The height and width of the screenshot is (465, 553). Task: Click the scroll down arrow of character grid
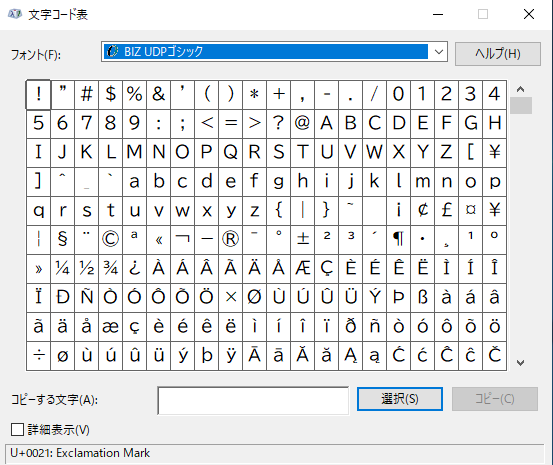521,362
